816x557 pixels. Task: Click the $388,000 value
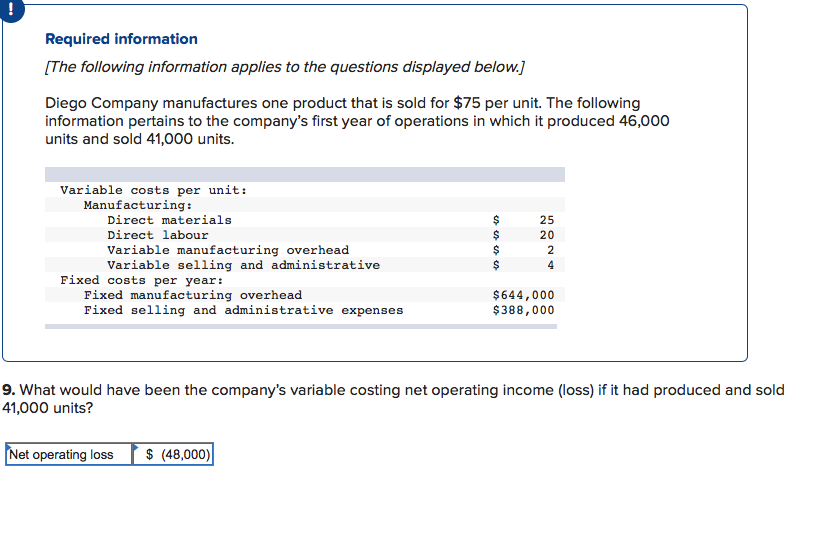point(524,310)
